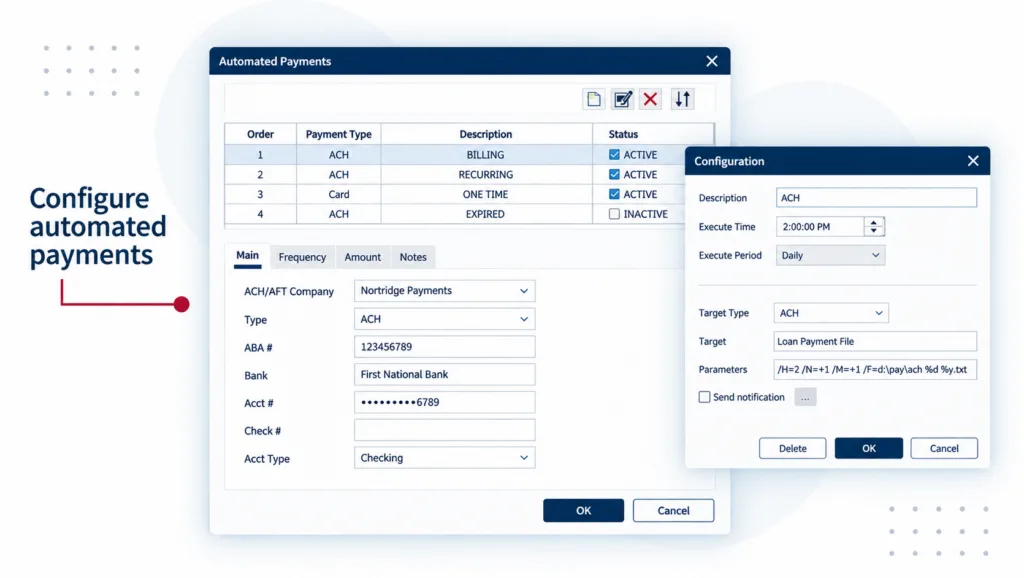The width and height of the screenshot is (1024, 578).
Task: Click Cancel in Automated Payments dialog
Action: pos(673,511)
